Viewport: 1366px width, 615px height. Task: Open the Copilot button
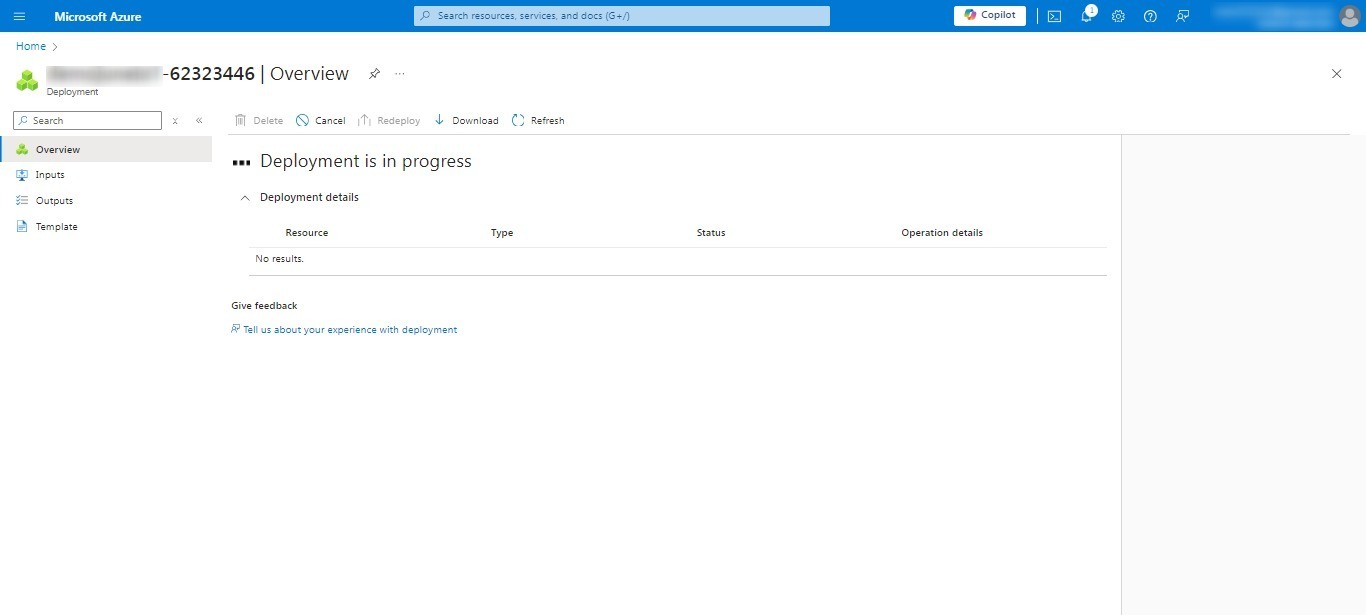[x=990, y=16]
